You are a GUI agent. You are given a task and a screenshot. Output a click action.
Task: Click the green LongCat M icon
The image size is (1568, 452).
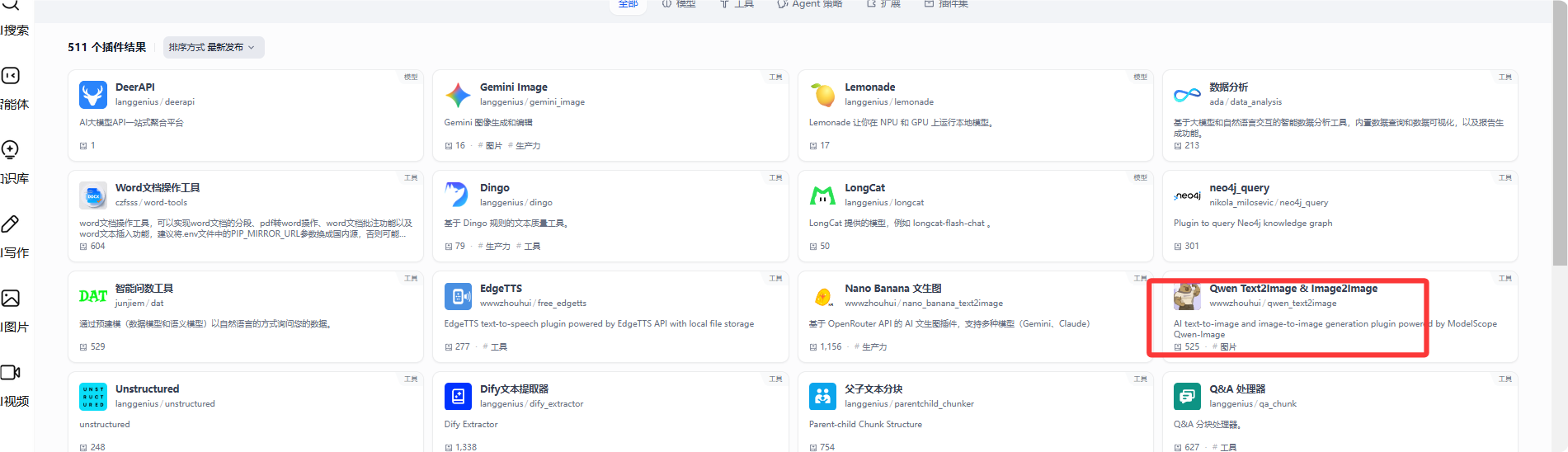tap(822, 195)
